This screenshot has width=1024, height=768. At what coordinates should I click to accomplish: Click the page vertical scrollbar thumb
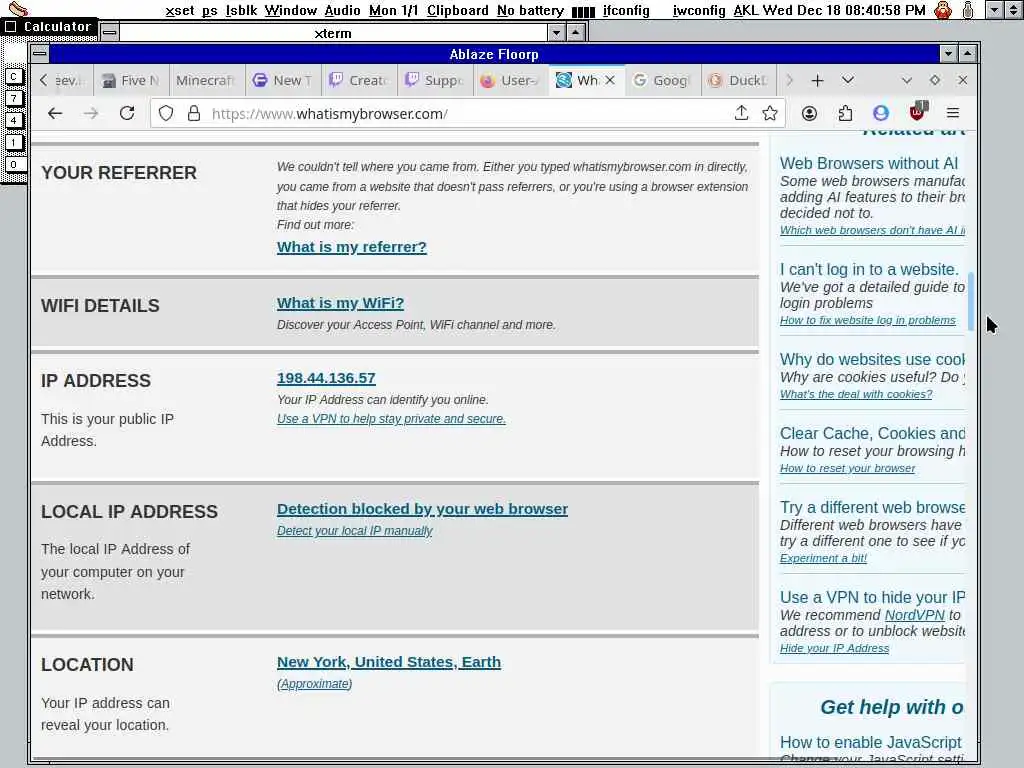(x=971, y=300)
